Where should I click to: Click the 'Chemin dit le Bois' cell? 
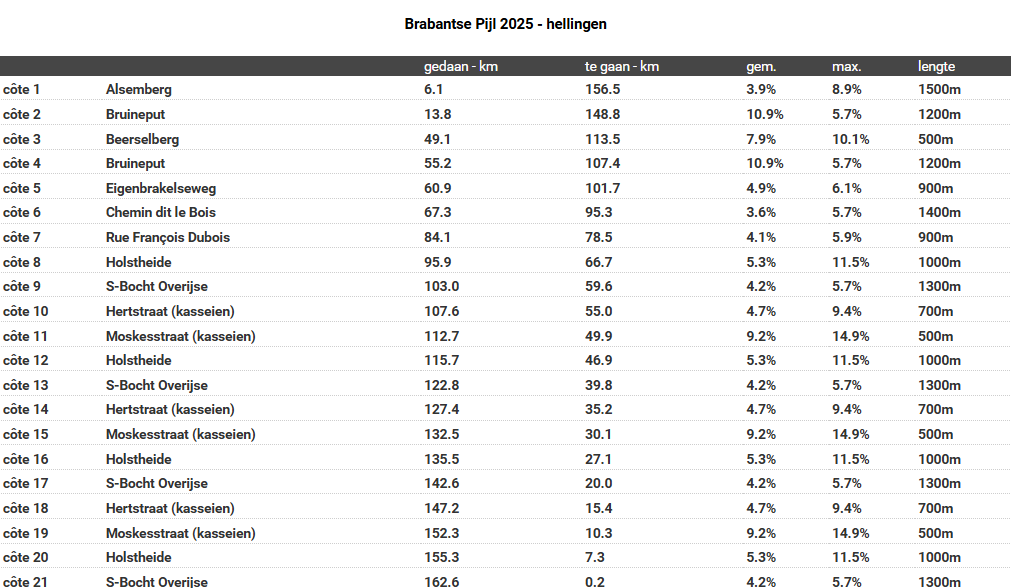[161, 212]
